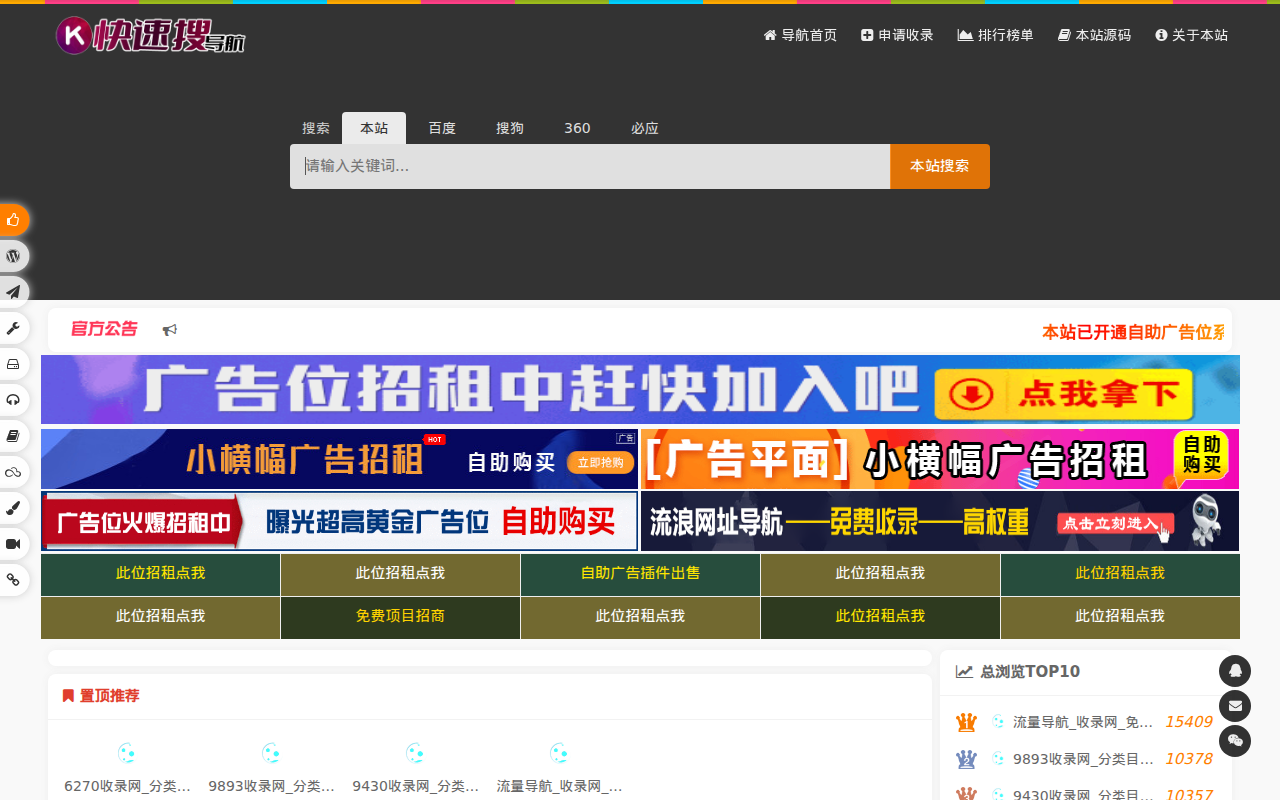Click the video camera sidebar icon
The height and width of the screenshot is (800, 1280).
tap(13, 544)
